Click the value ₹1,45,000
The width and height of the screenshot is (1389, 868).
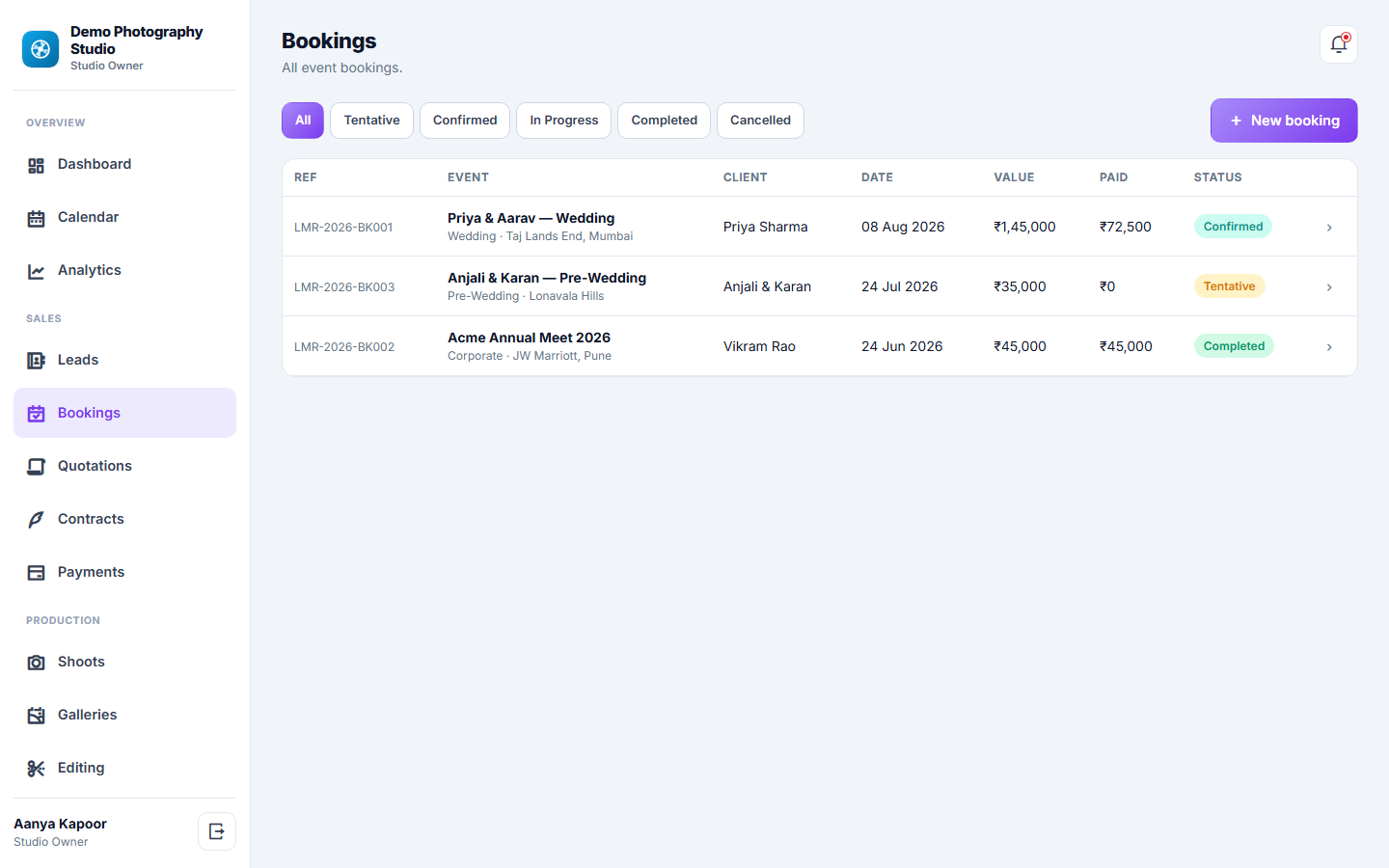(1024, 227)
